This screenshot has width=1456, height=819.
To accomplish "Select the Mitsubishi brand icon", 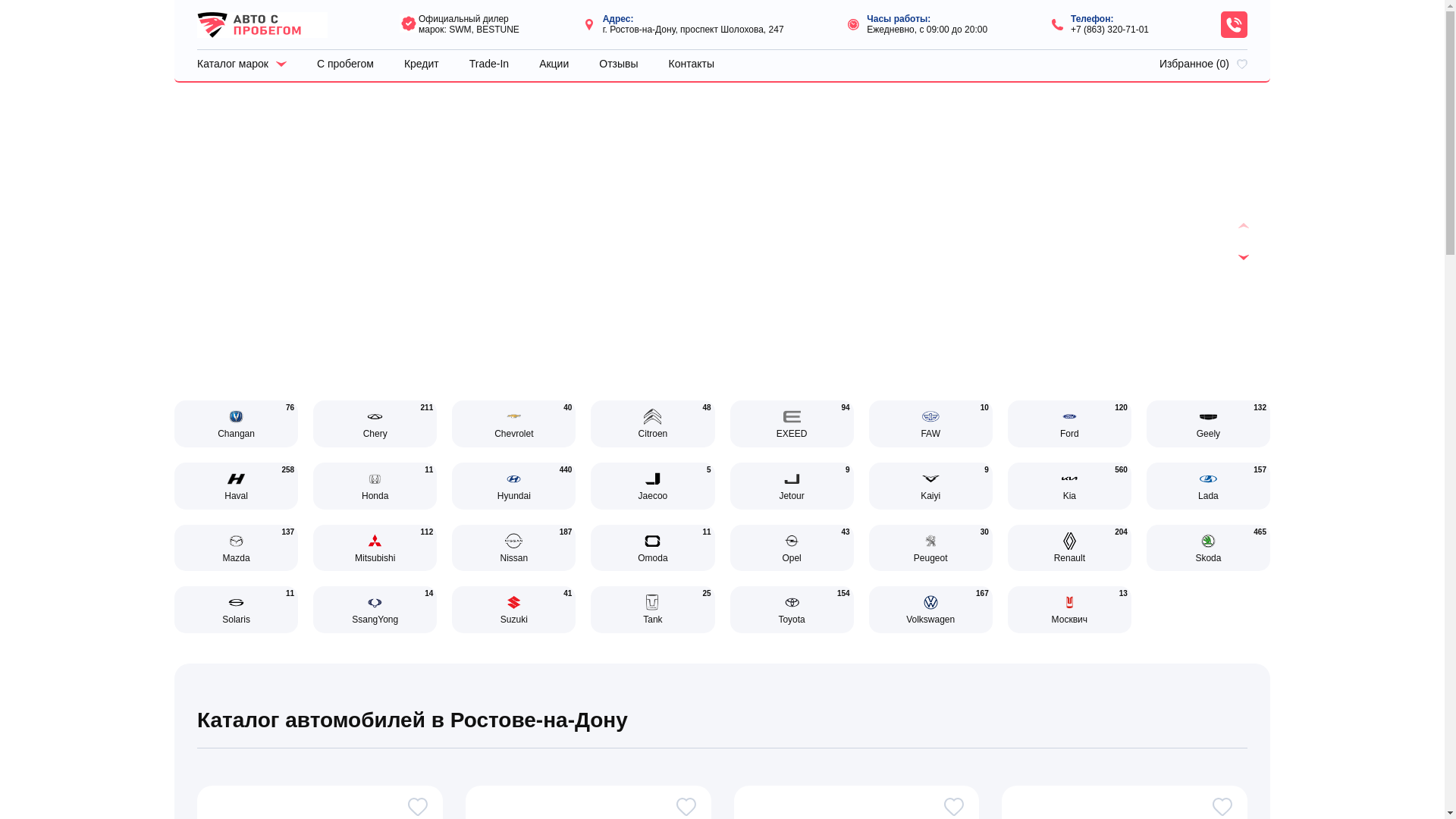I will 375,541.
